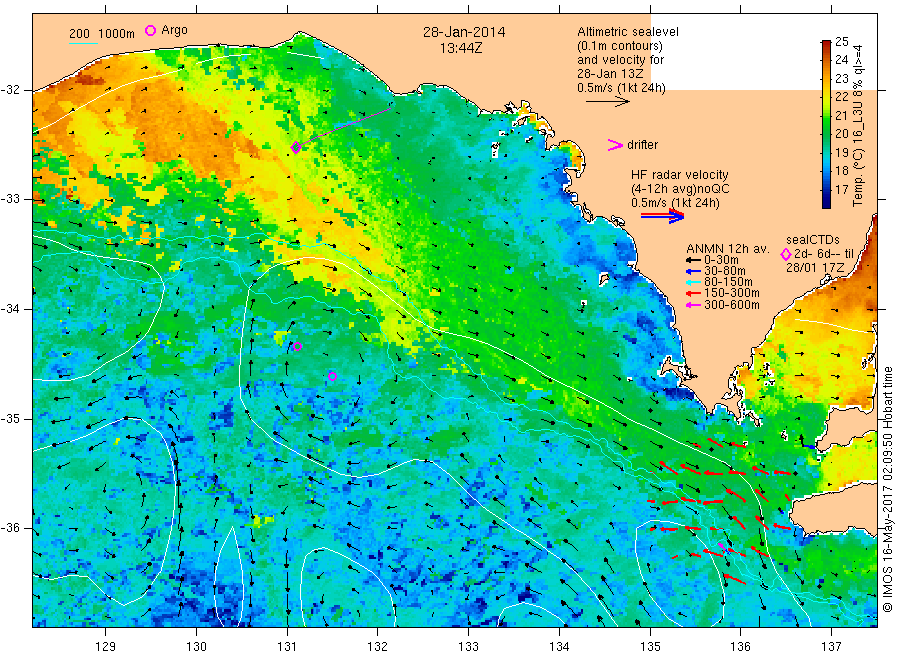
Task: Click the -33 latitude axis label
Action: (x=10, y=199)
